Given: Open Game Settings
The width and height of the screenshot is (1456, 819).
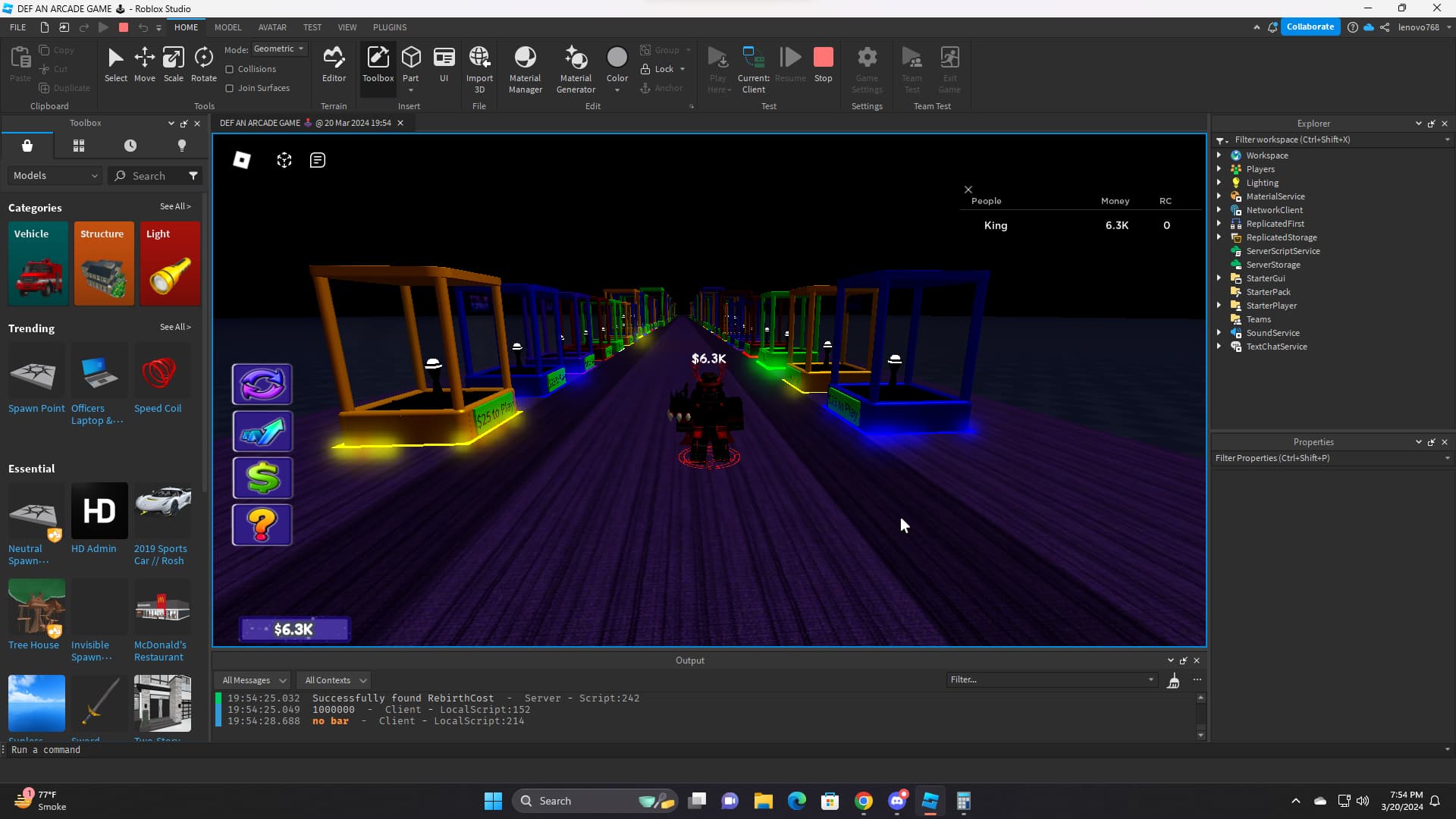Looking at the screenshot, I should (867, 67).
